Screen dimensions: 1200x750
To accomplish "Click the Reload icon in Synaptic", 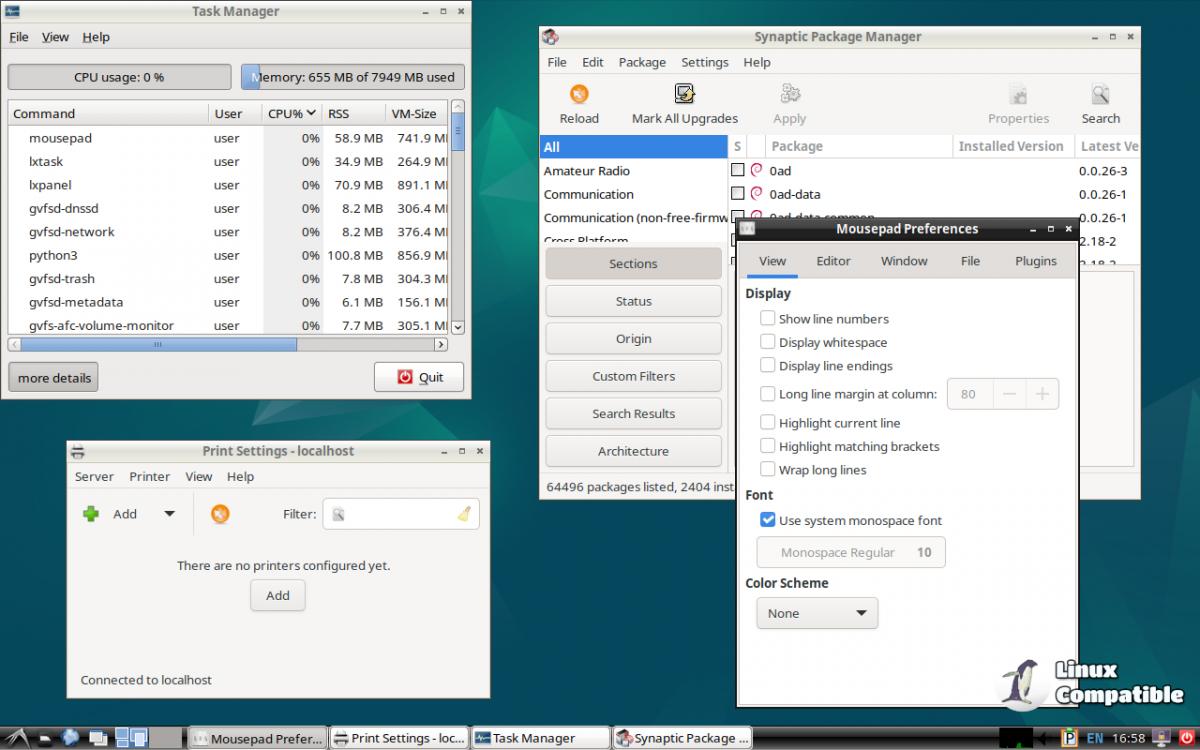I will [579, 95].
